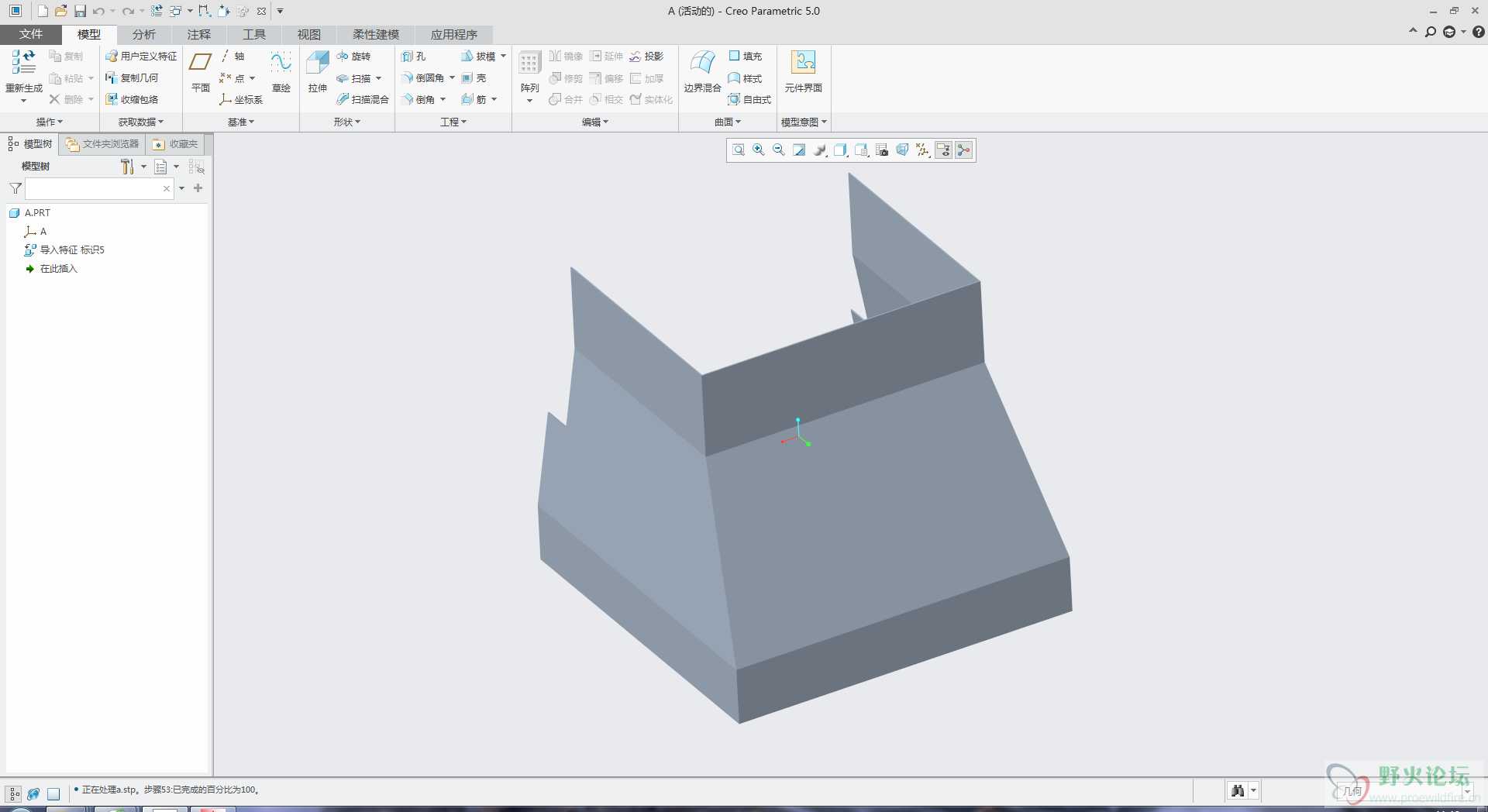Select the Revolve (旋转) tool
The width and height of the screenshot is (1488, 812).
[x=353, y=57]
